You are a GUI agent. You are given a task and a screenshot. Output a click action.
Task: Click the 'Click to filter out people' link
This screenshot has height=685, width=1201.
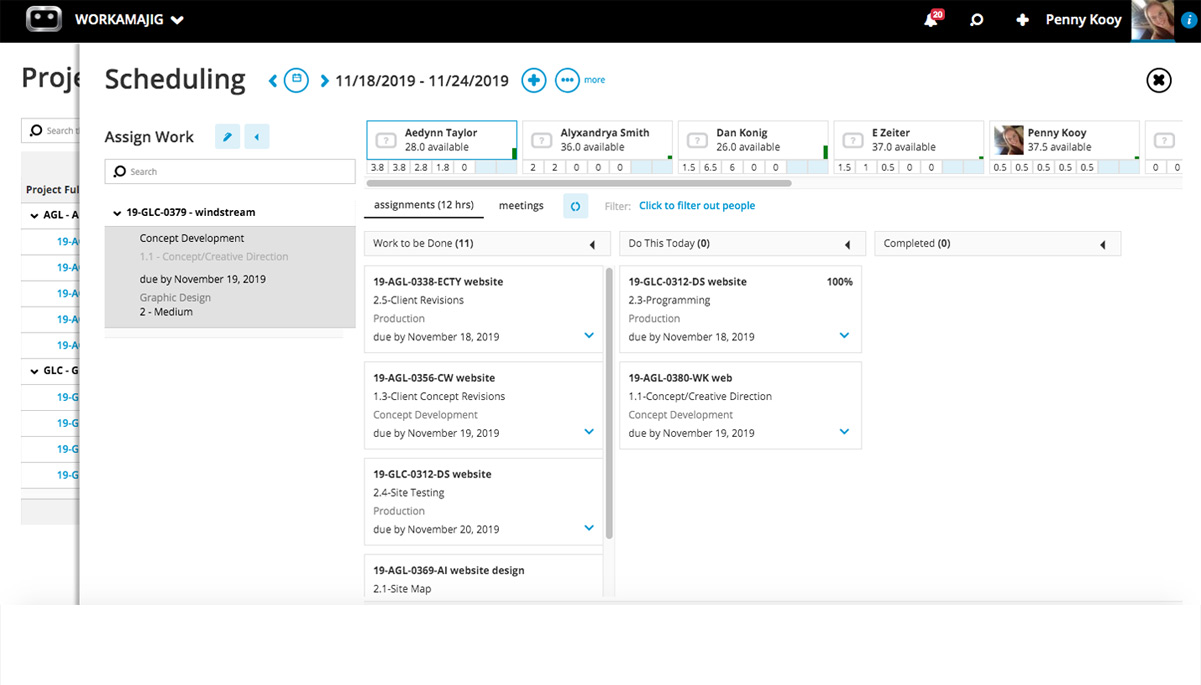(697, 206)
